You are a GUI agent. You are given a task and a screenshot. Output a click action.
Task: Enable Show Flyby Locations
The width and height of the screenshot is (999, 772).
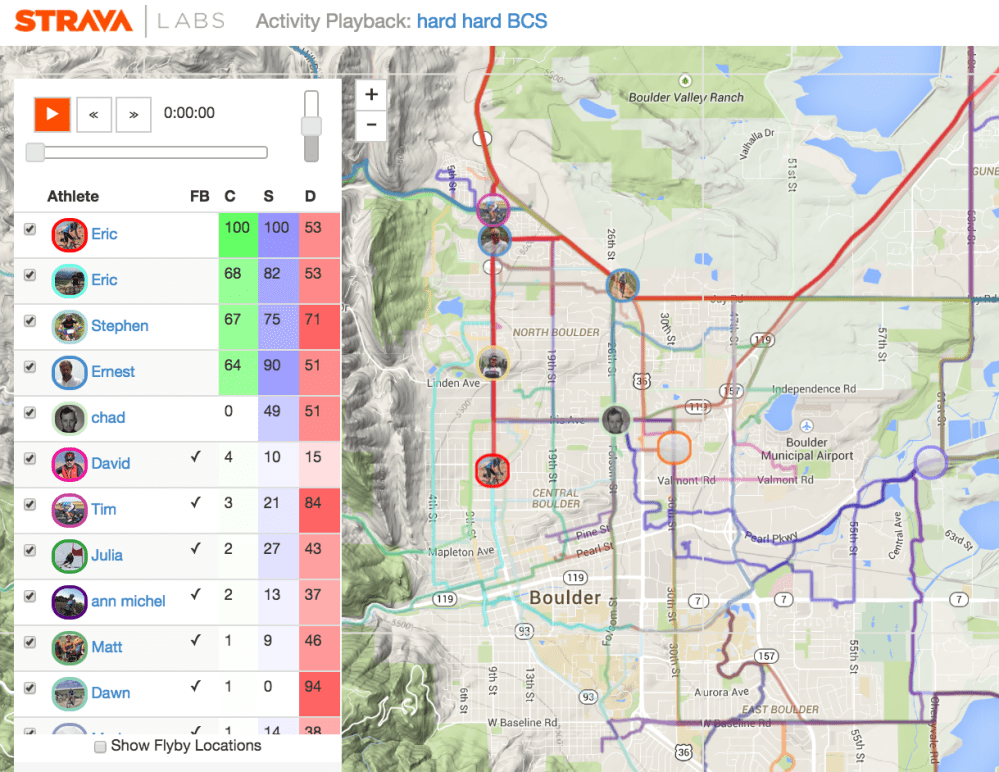[x=100, y=746]
